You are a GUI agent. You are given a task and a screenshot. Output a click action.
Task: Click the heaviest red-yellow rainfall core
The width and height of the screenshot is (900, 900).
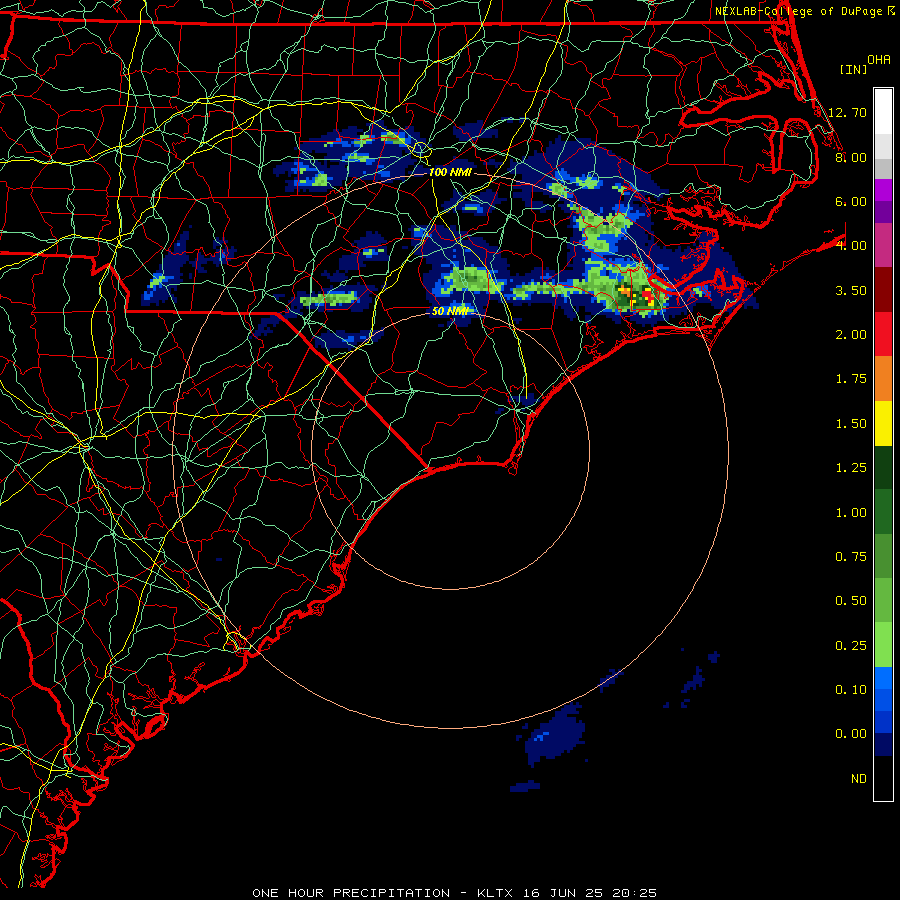647,296
